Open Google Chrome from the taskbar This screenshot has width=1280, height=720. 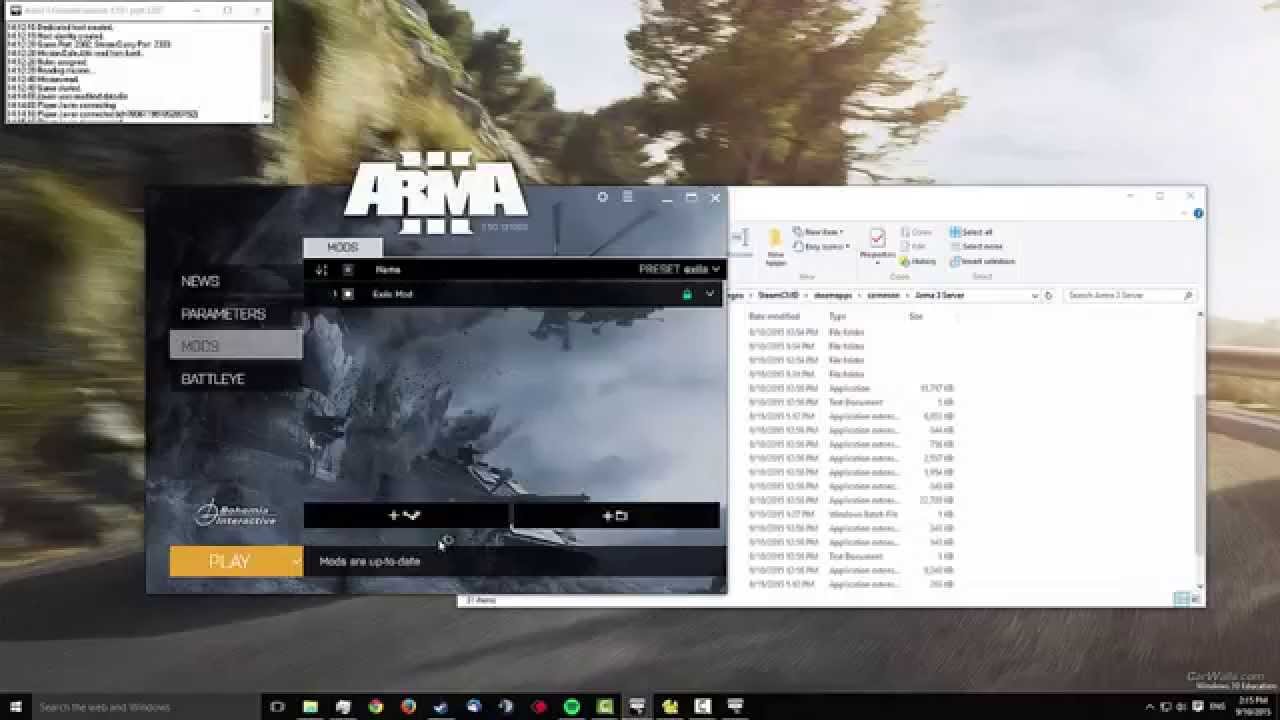(x=375, y=707)
